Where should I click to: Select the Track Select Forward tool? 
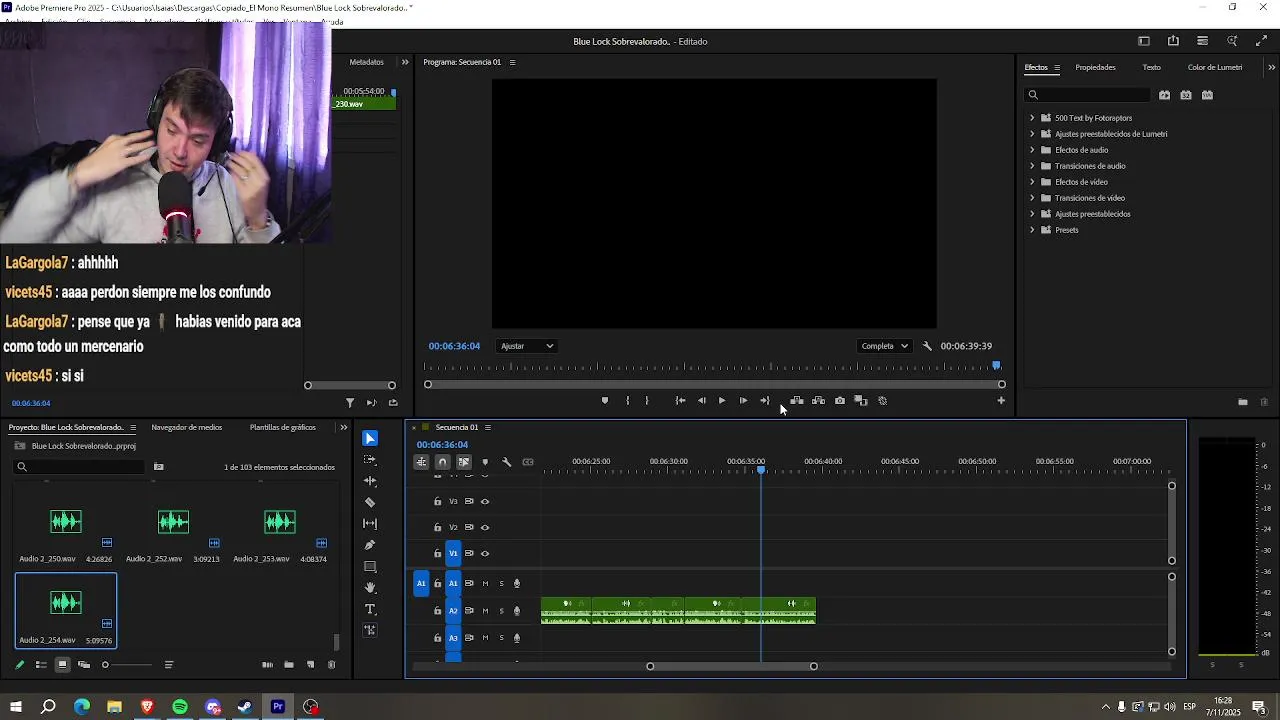(370, 460)
